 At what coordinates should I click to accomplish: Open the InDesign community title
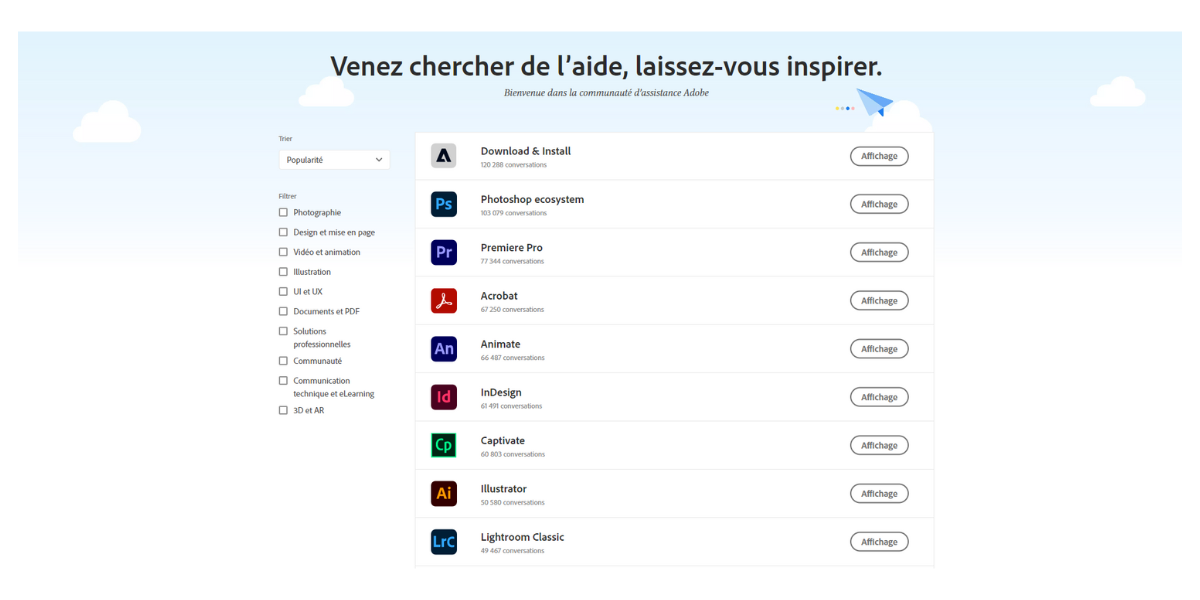[501, 392]
